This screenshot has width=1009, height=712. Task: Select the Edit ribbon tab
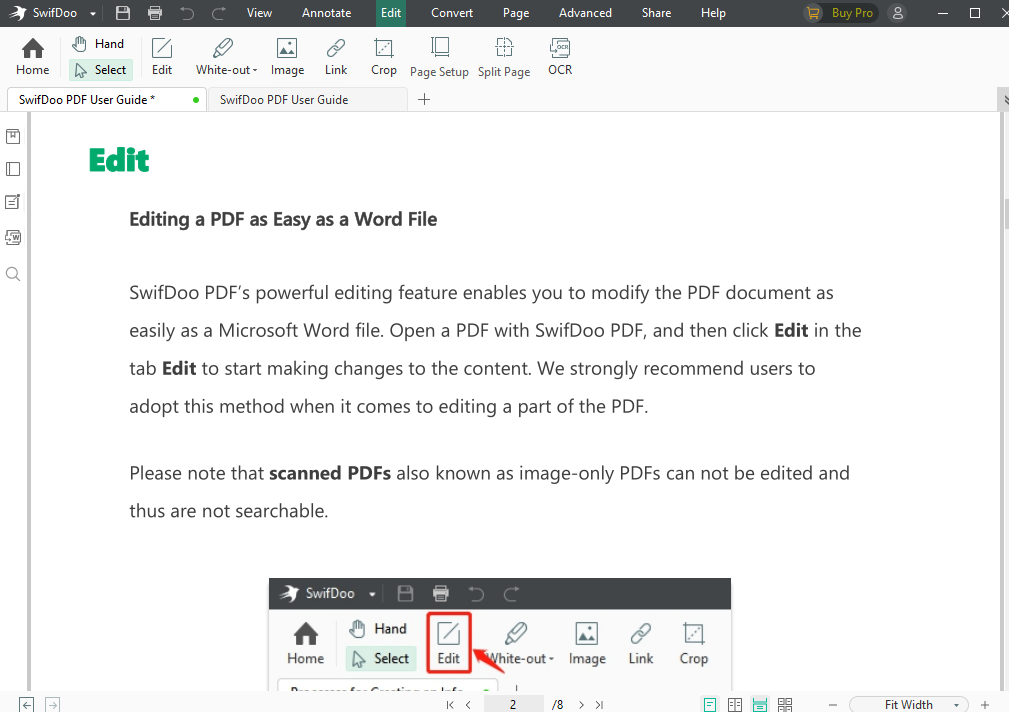[x=391, y=13]
